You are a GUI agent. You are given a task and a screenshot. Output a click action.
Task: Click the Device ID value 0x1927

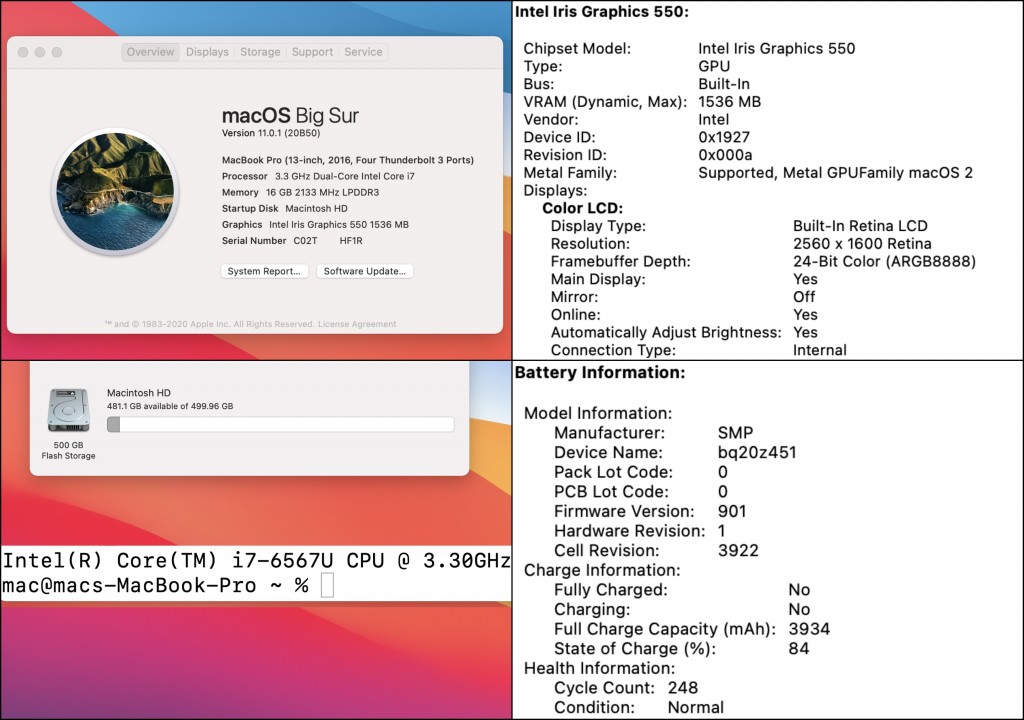(724, 137)
